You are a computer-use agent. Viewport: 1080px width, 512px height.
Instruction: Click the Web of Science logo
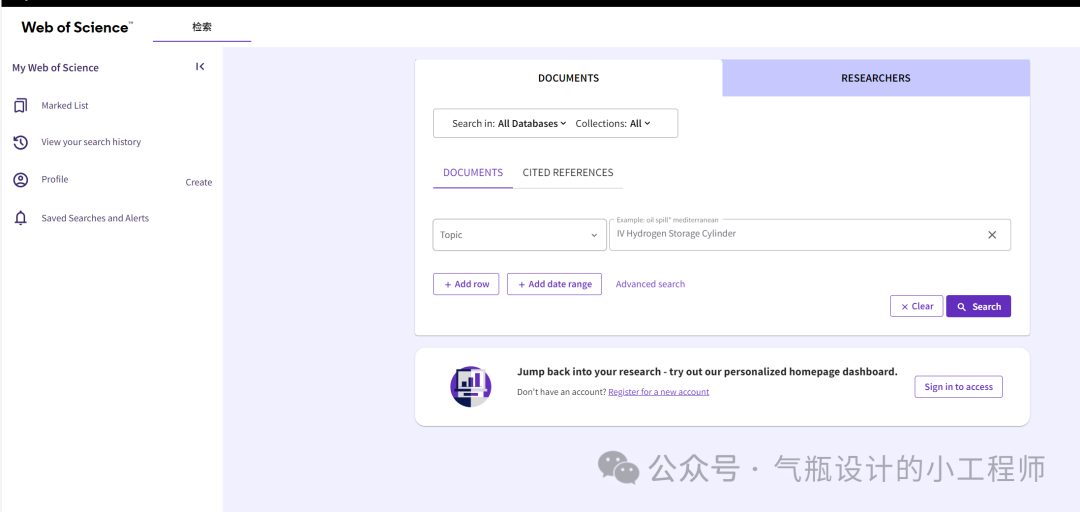coord(77,28)
